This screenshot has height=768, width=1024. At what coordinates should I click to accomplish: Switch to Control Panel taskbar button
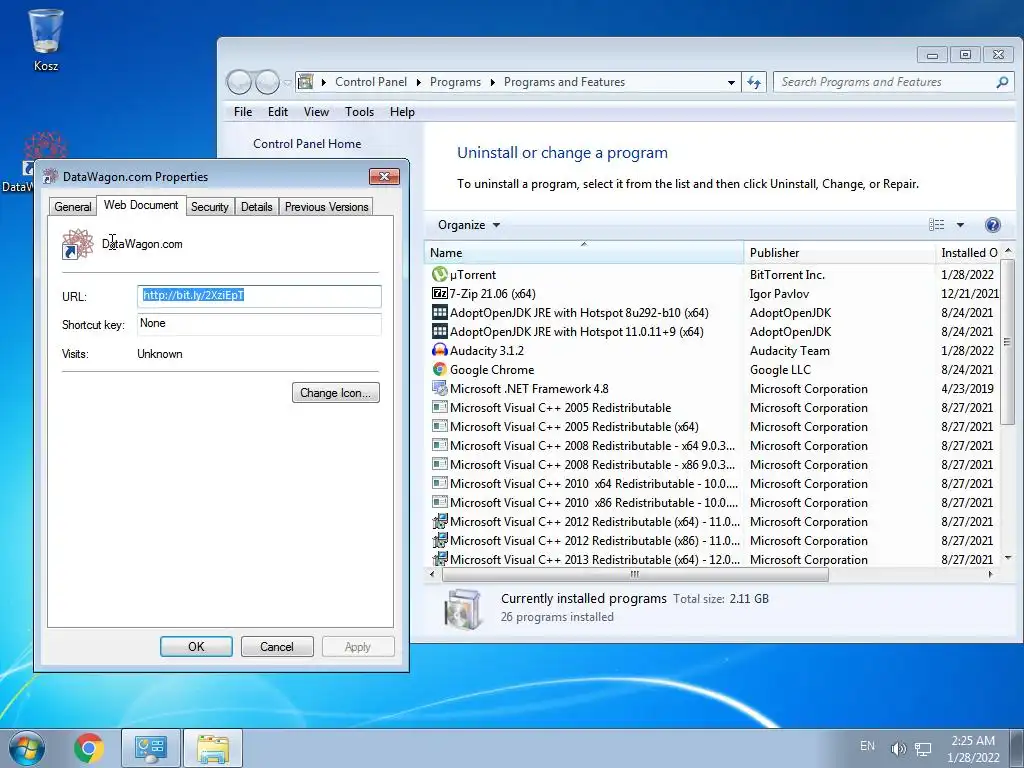coord(151,748)
